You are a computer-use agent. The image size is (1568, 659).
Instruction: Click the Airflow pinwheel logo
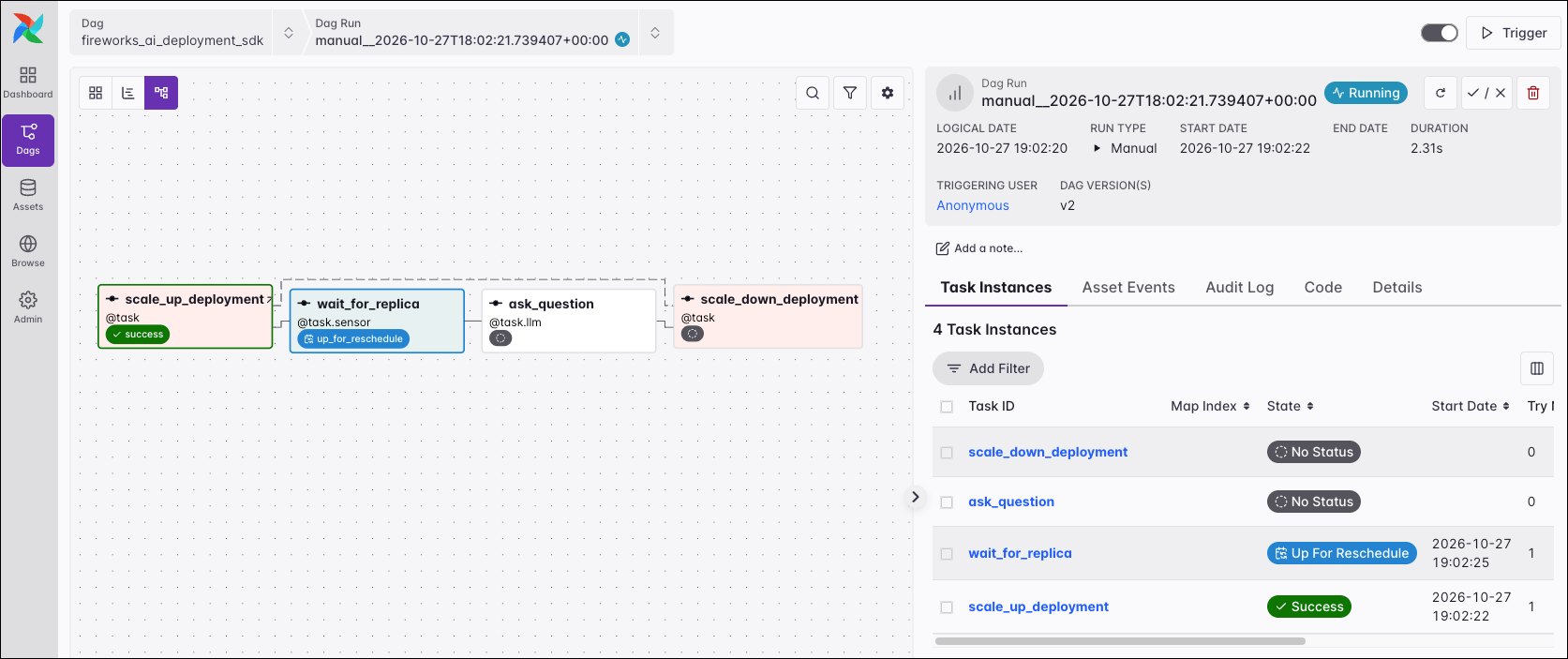(x=28, y=28)
